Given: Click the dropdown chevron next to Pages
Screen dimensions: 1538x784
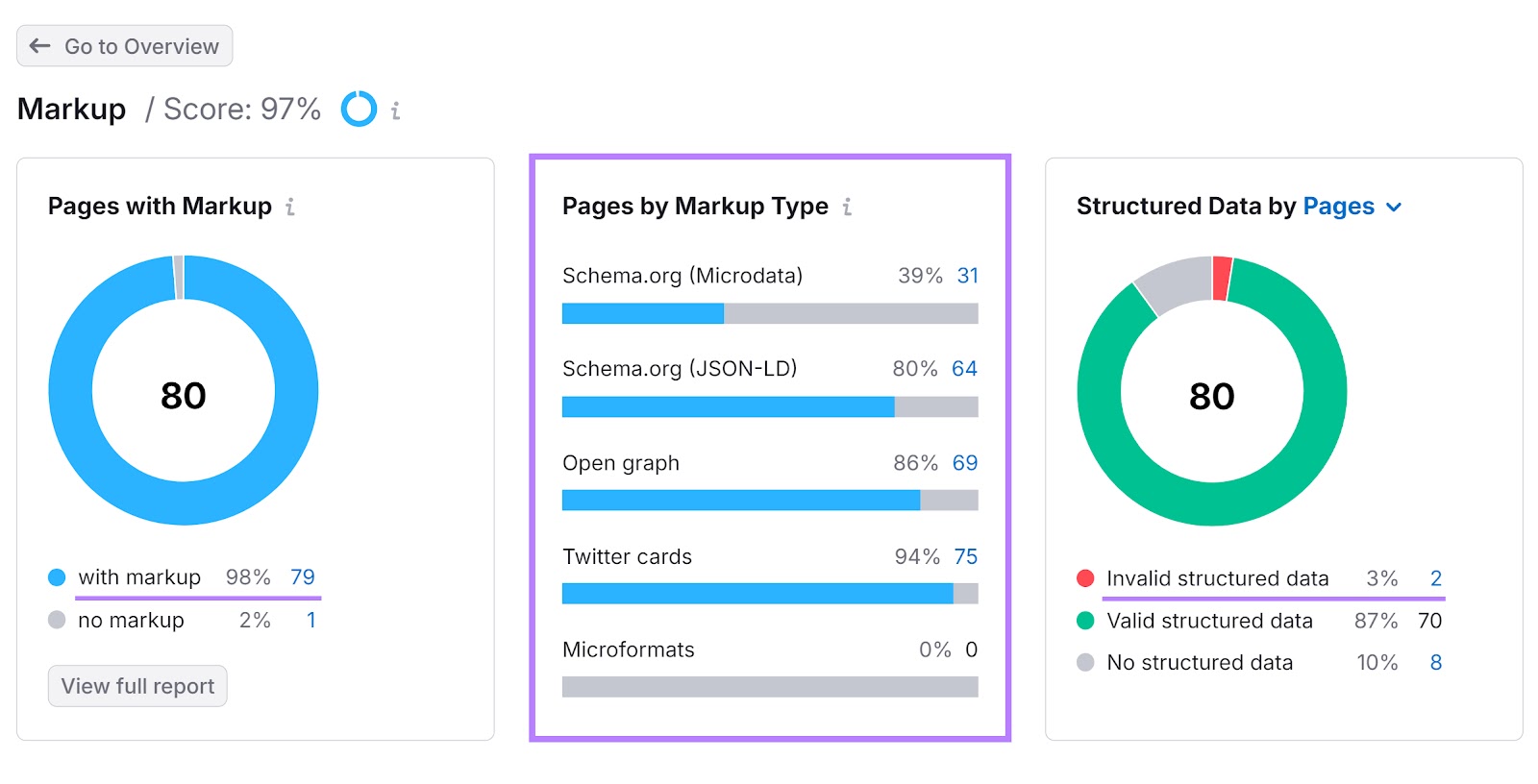Looking at the screenshot, I should pos(1394,208).
